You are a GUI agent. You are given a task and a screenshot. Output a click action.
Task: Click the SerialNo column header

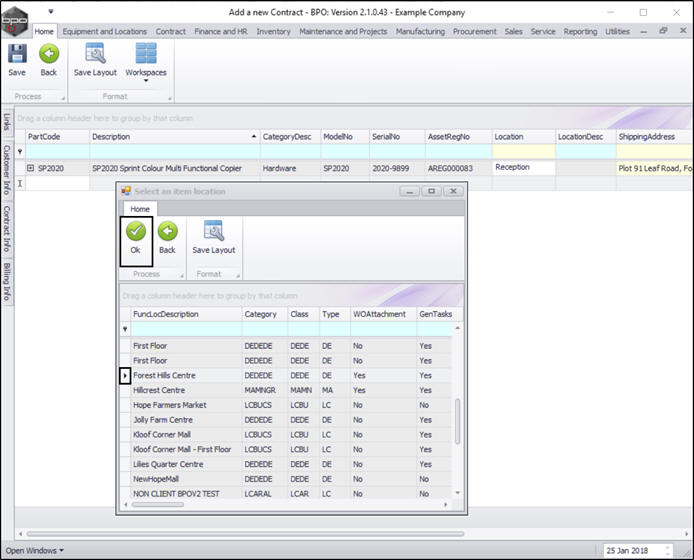pos(397,136)
